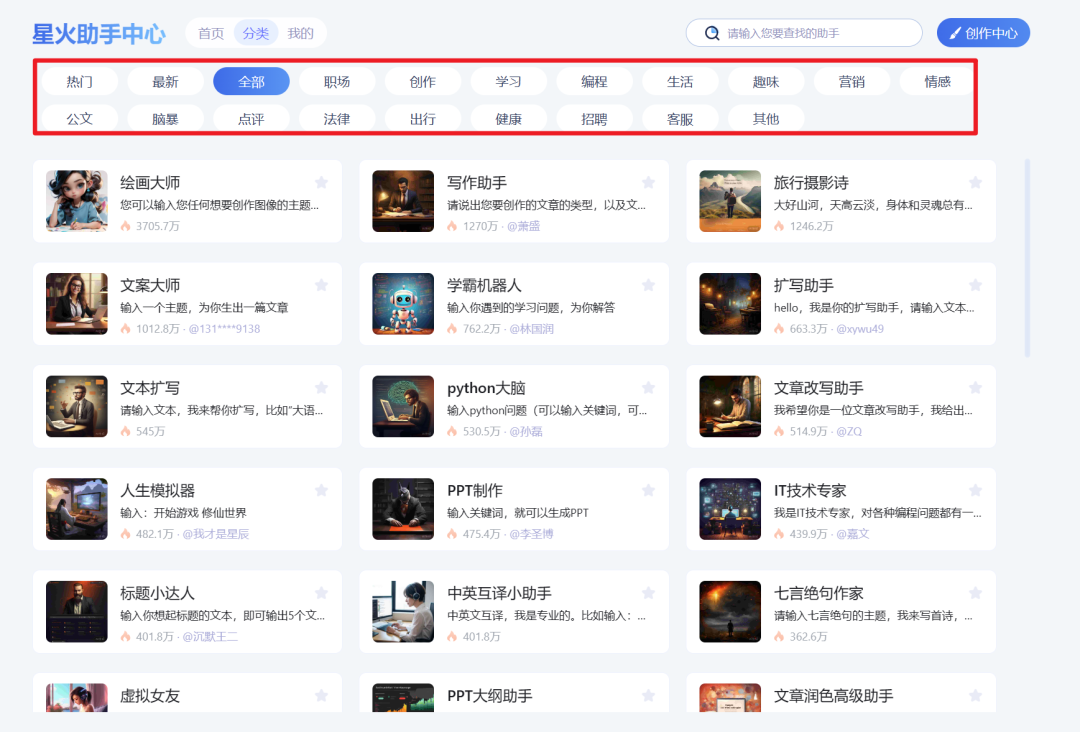Star the 学霸机器人 assistant

click(x=648, y=285)
